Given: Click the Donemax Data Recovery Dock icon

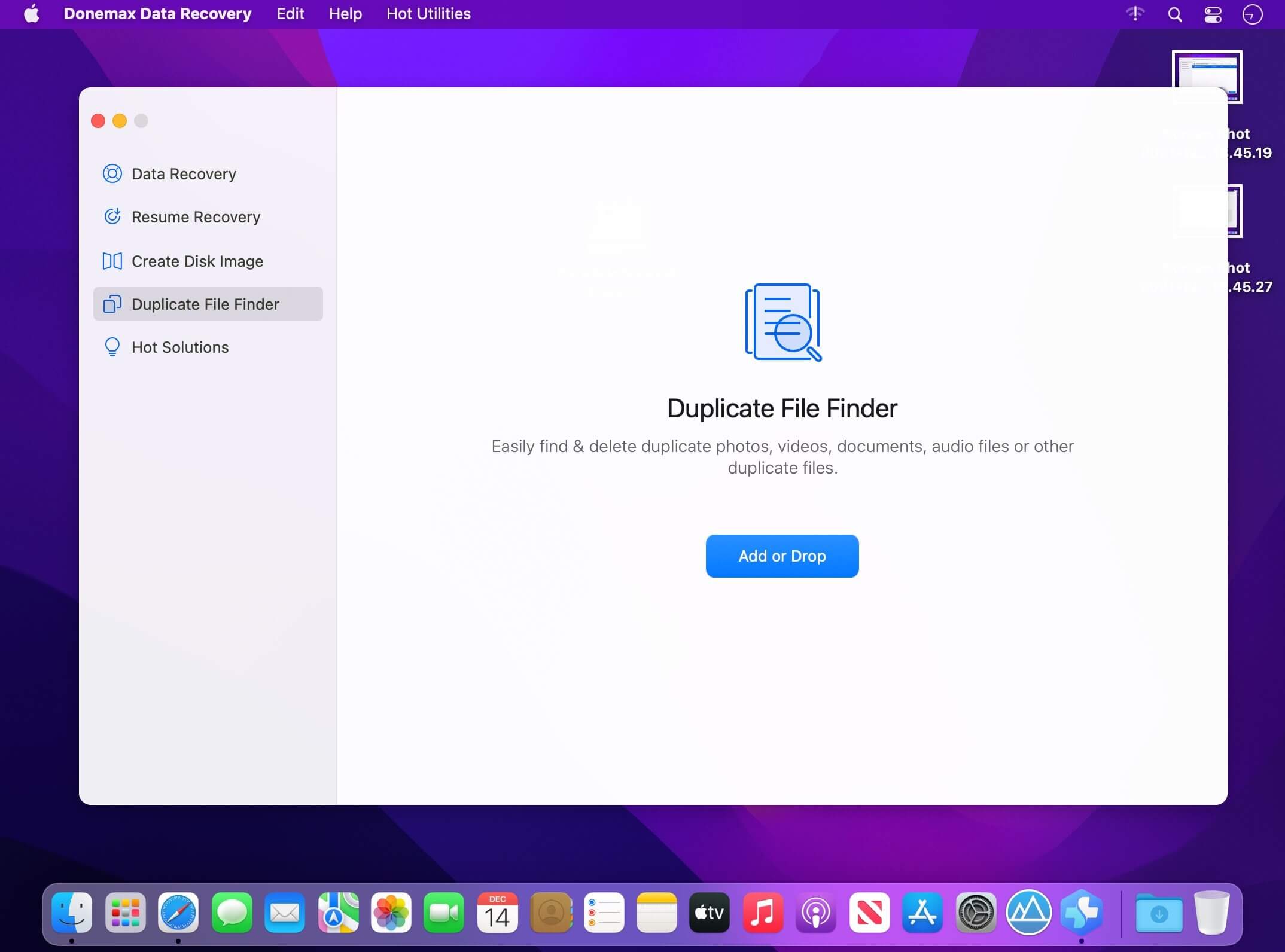Looking at the screenshot, I should (x=1082, y=913).
